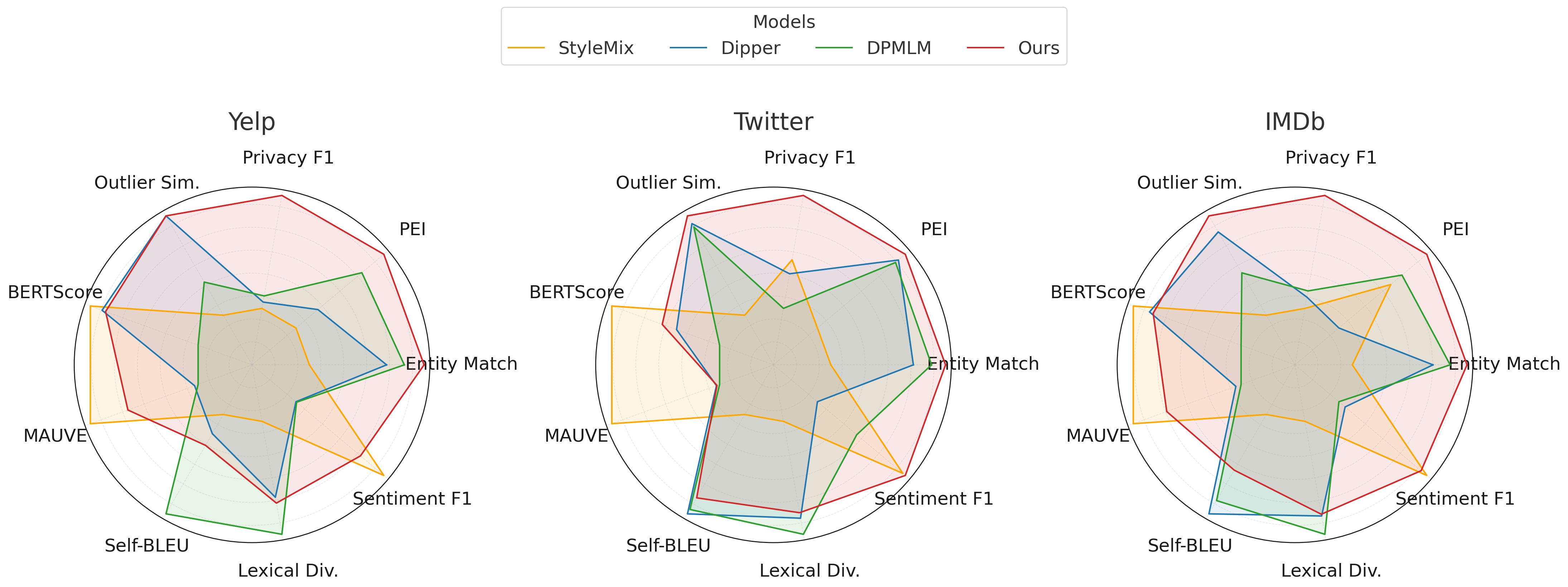Click the green DPMLM legend line
1568x587 pixels.
(x=834, y=48)
